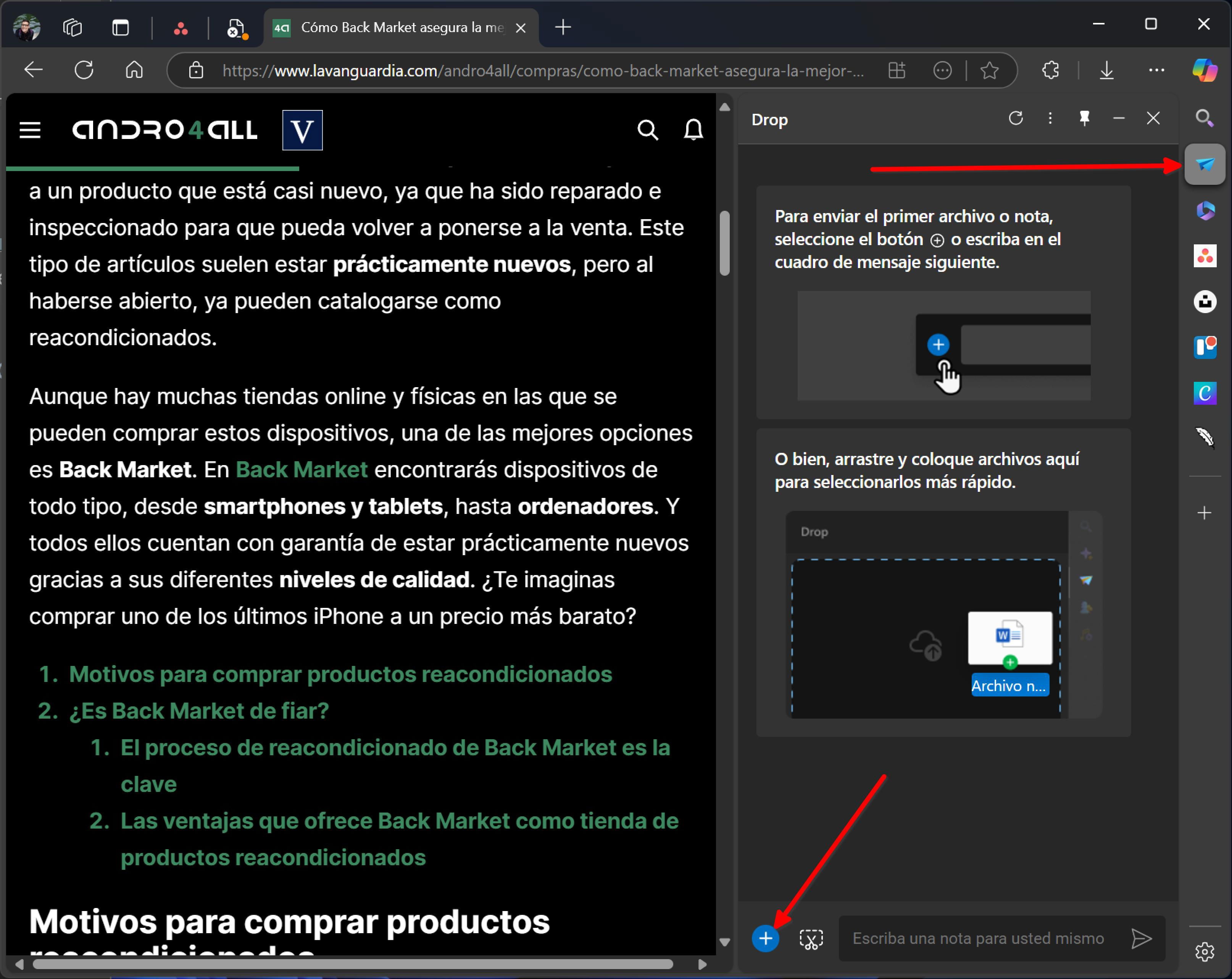Open Drop in the Edge sidebar
The height and width of the screenshot is (979, 1232).
click(1205, 165)
